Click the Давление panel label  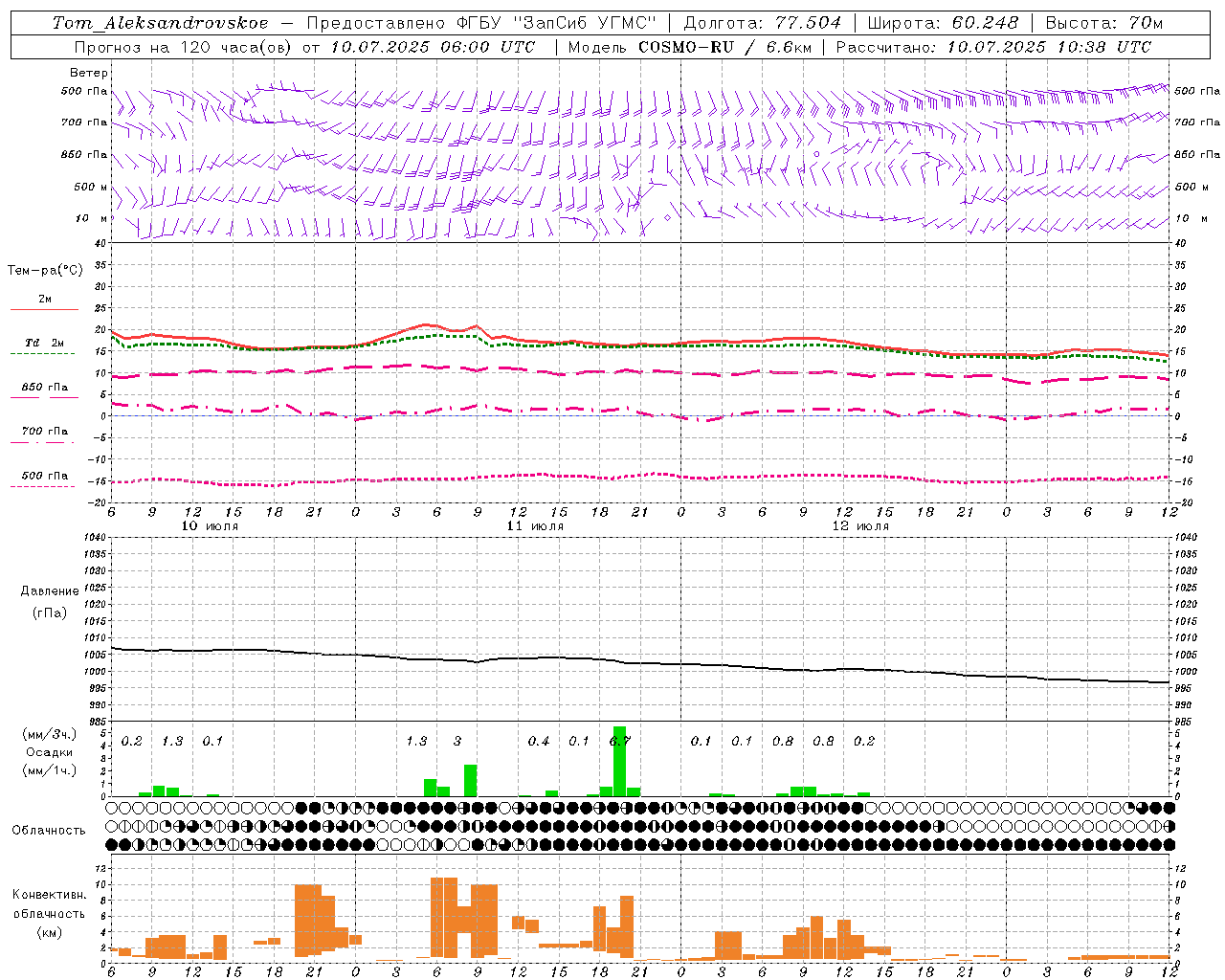[50, 591]
